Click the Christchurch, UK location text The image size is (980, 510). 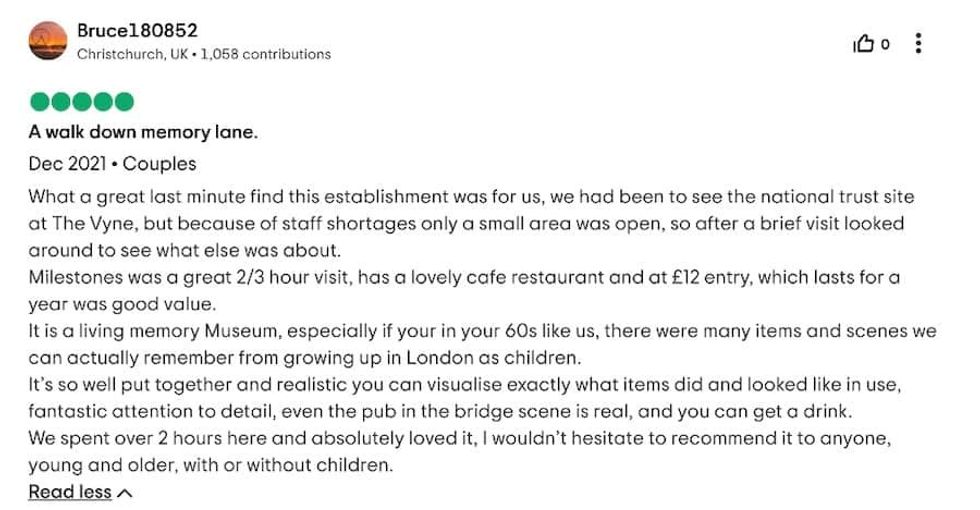(x=133, y=54)
